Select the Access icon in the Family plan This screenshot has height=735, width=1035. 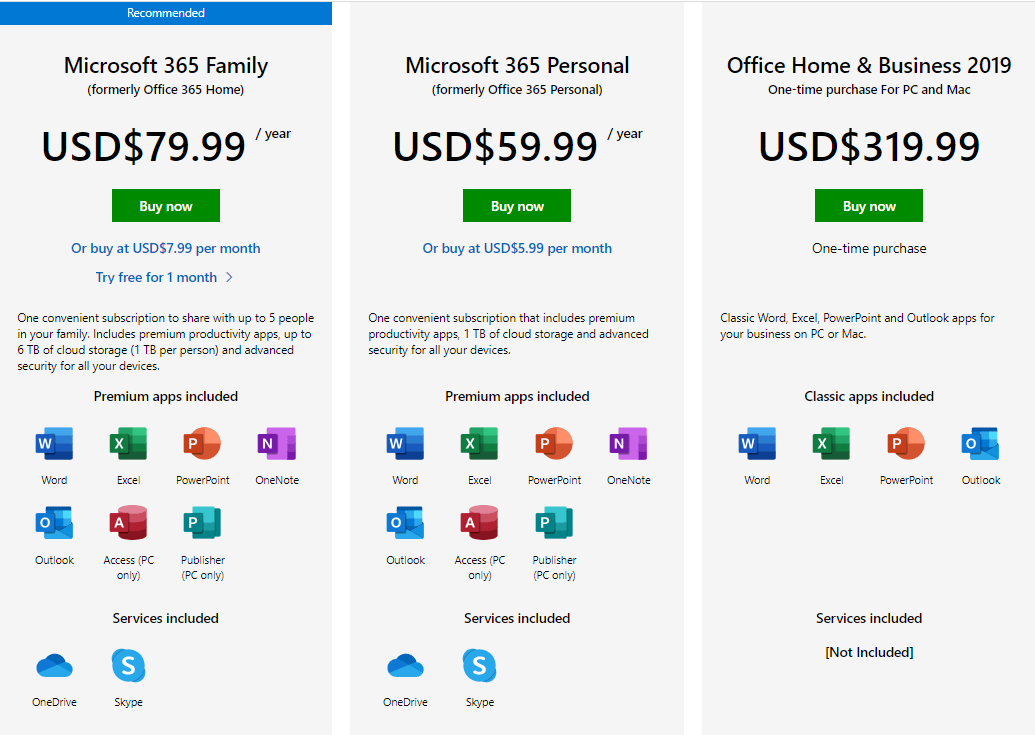pos(128,522)
